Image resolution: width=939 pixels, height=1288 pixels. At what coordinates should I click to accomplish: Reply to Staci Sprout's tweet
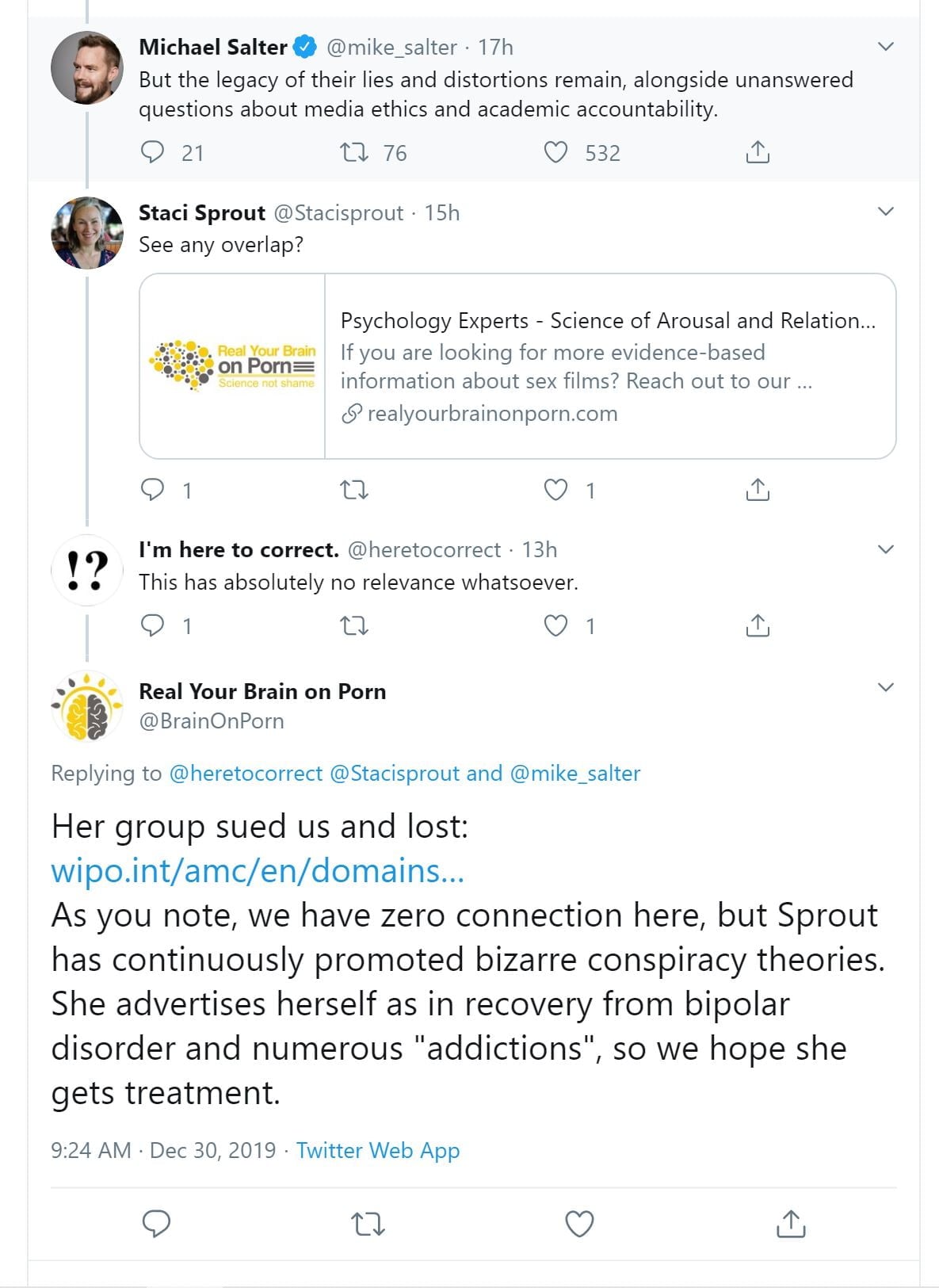(152, 490)
